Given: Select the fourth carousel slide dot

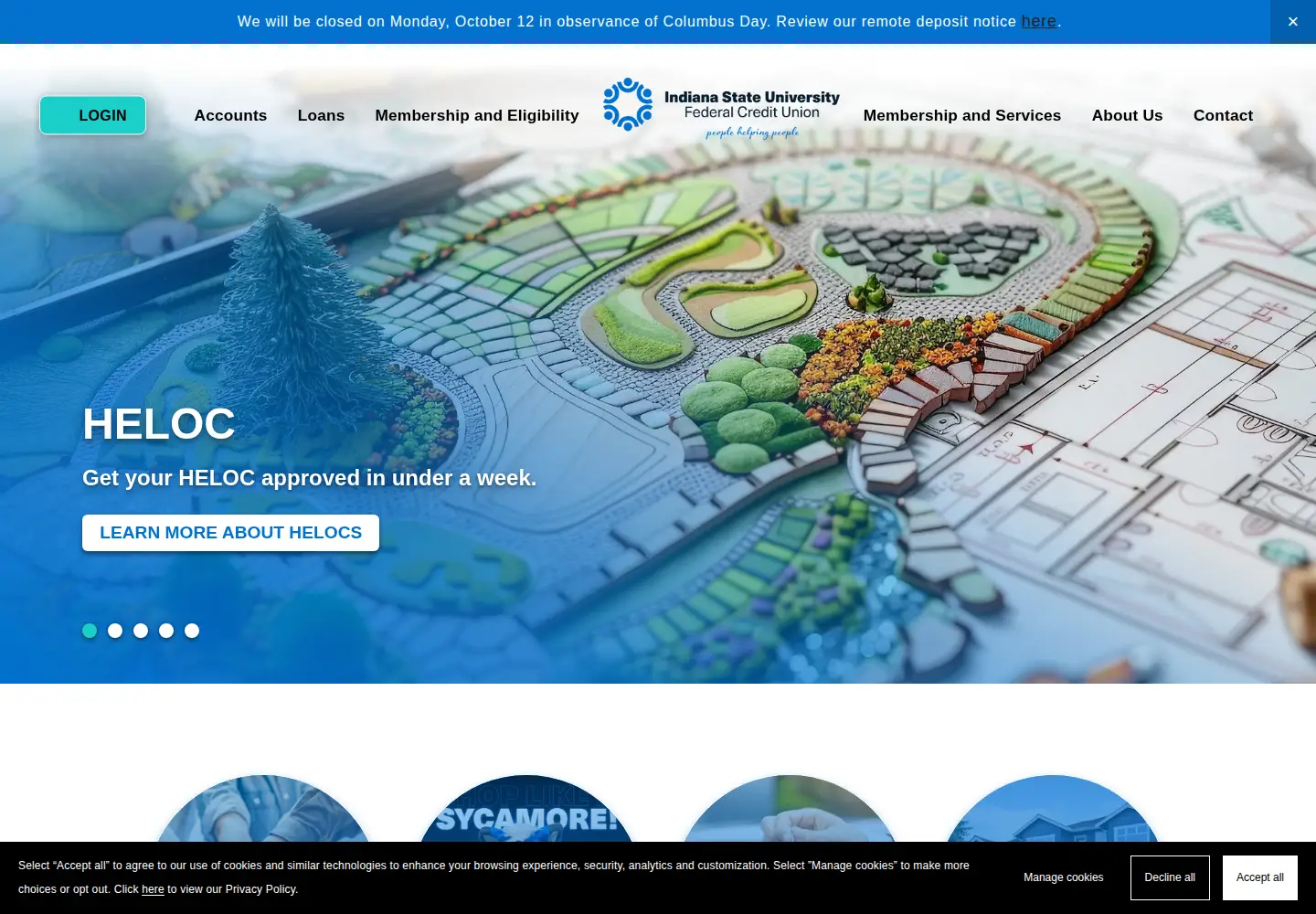Looking at the screenshot, I should coord(166,631).
